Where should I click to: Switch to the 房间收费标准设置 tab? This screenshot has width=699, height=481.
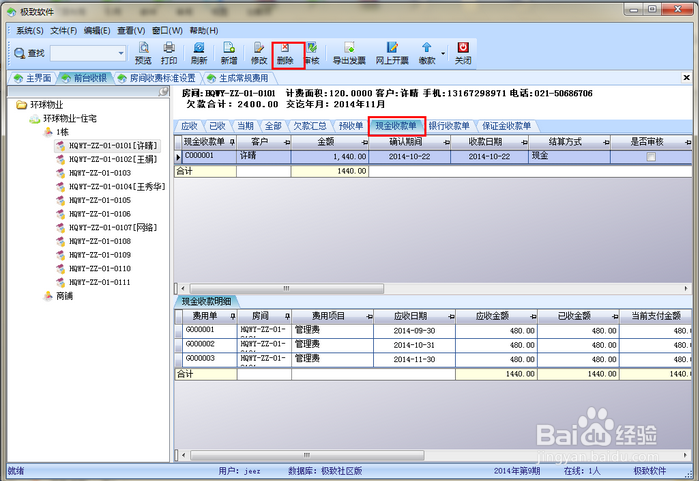pyautogui.click(x=157, y=78)
